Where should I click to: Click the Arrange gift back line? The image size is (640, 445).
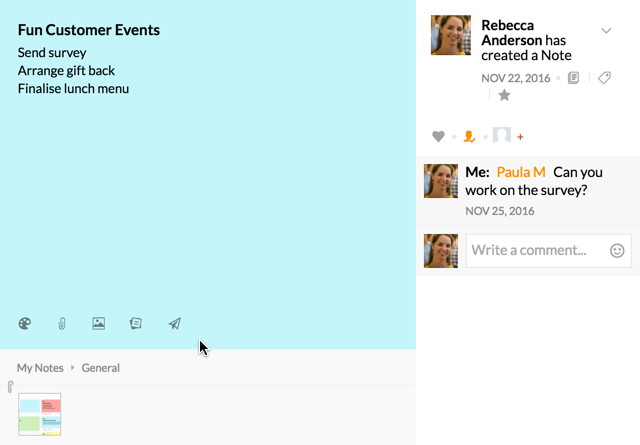66,71
